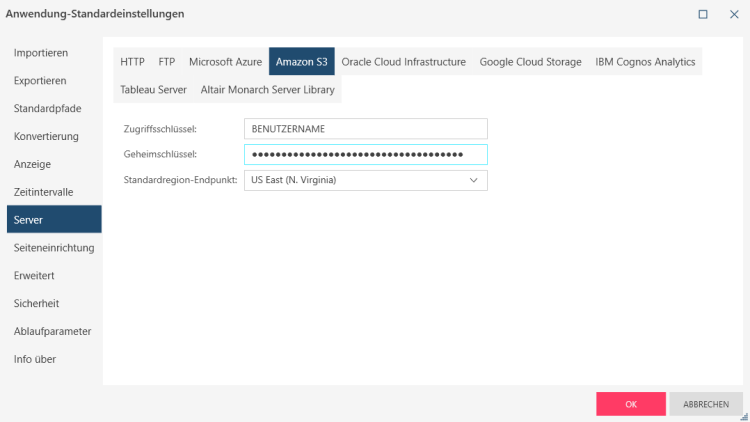Open the Oracle Cloud Infrastructure tab
This screenshot has width=750, height=422.
click(x=403, y=62)
